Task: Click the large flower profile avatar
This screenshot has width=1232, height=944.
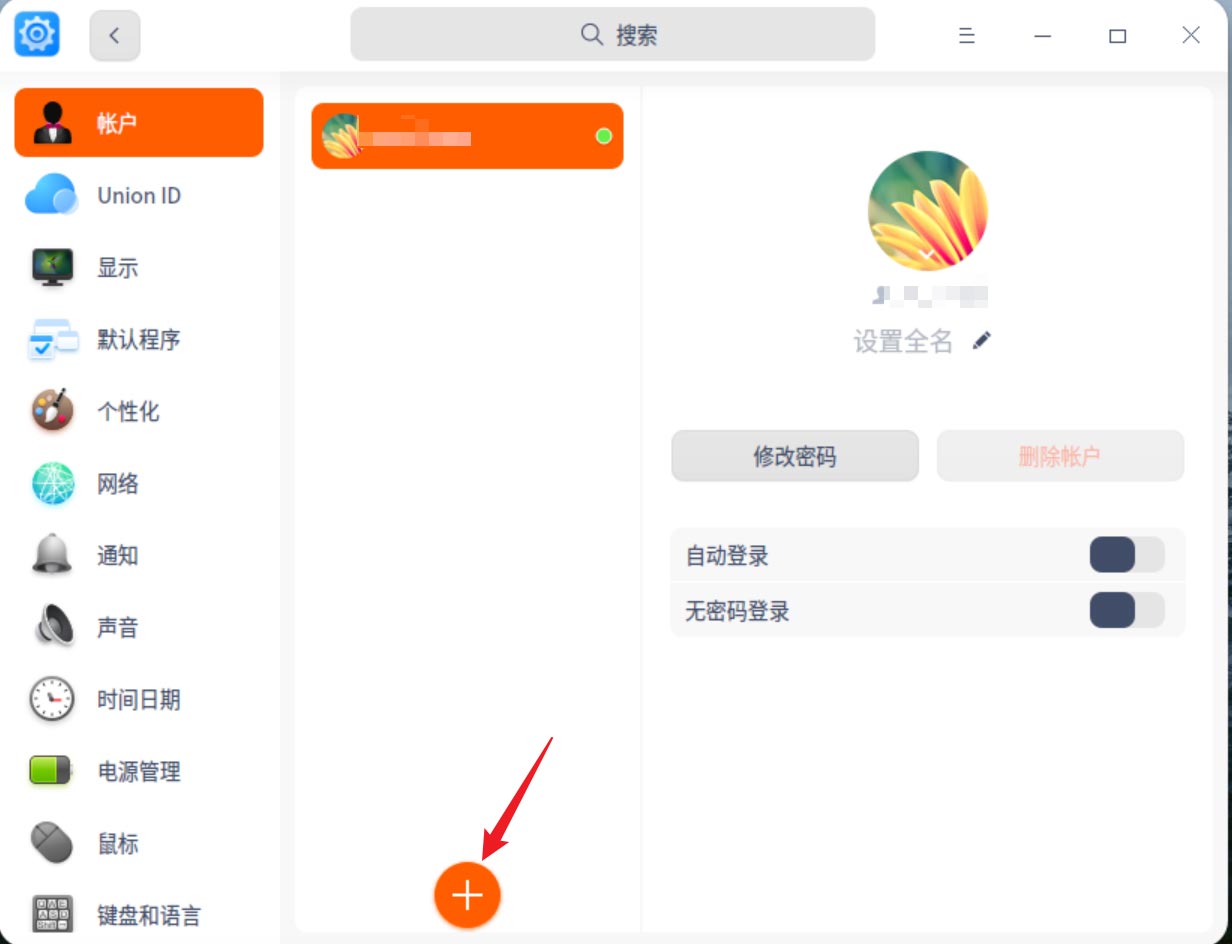Action: [928, 211]
